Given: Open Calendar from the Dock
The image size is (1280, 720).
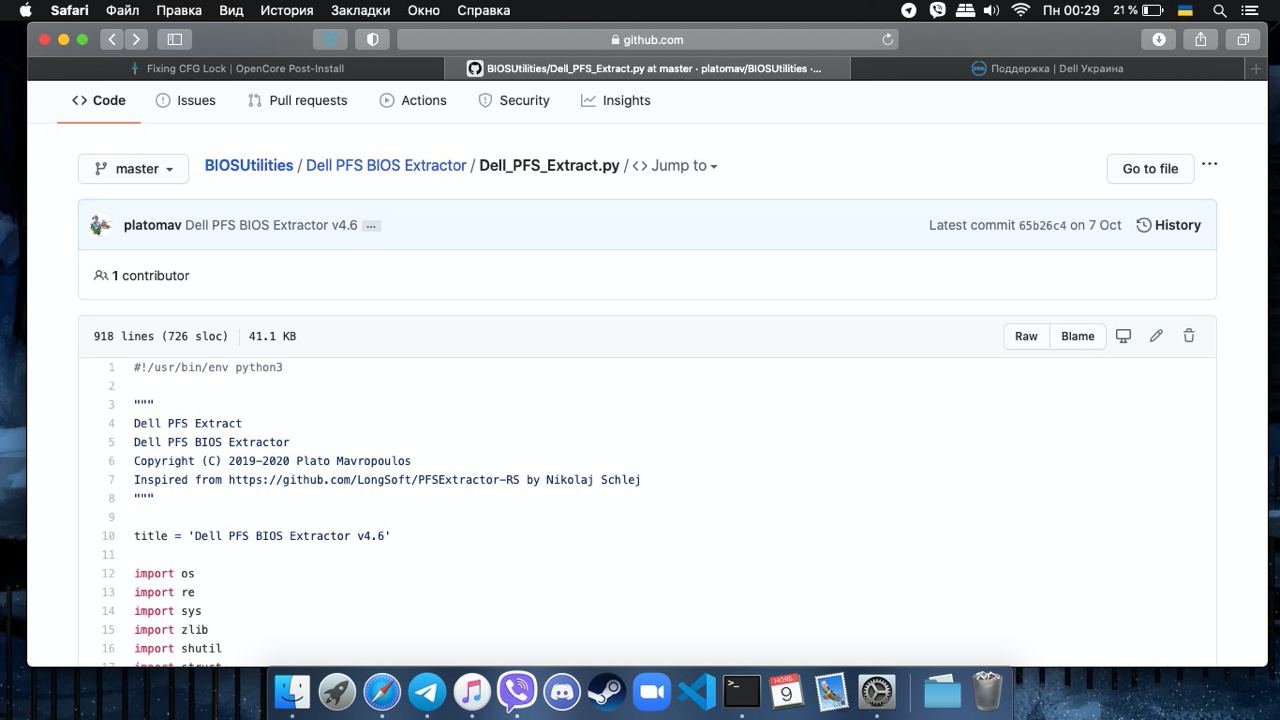Looking at the screenshot, I should 786,691.
